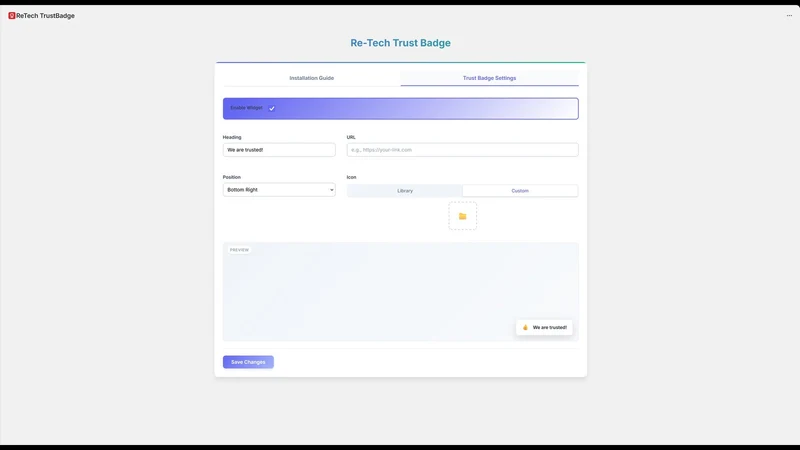Toggle the Enable Widget checkbox
Image resolution: width=800 pixels, height=450 pixels.
272,108
